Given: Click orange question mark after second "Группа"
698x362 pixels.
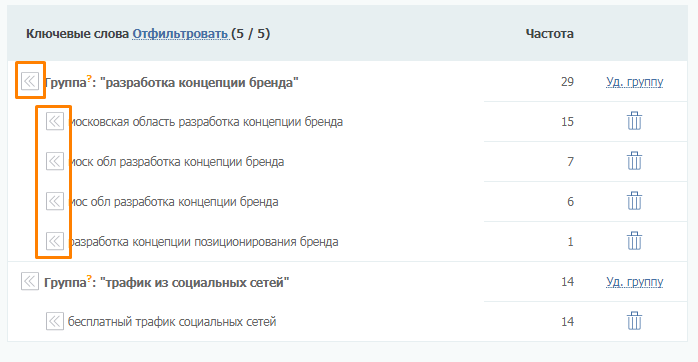Looking at the screenshot, I should click(89, 279).
